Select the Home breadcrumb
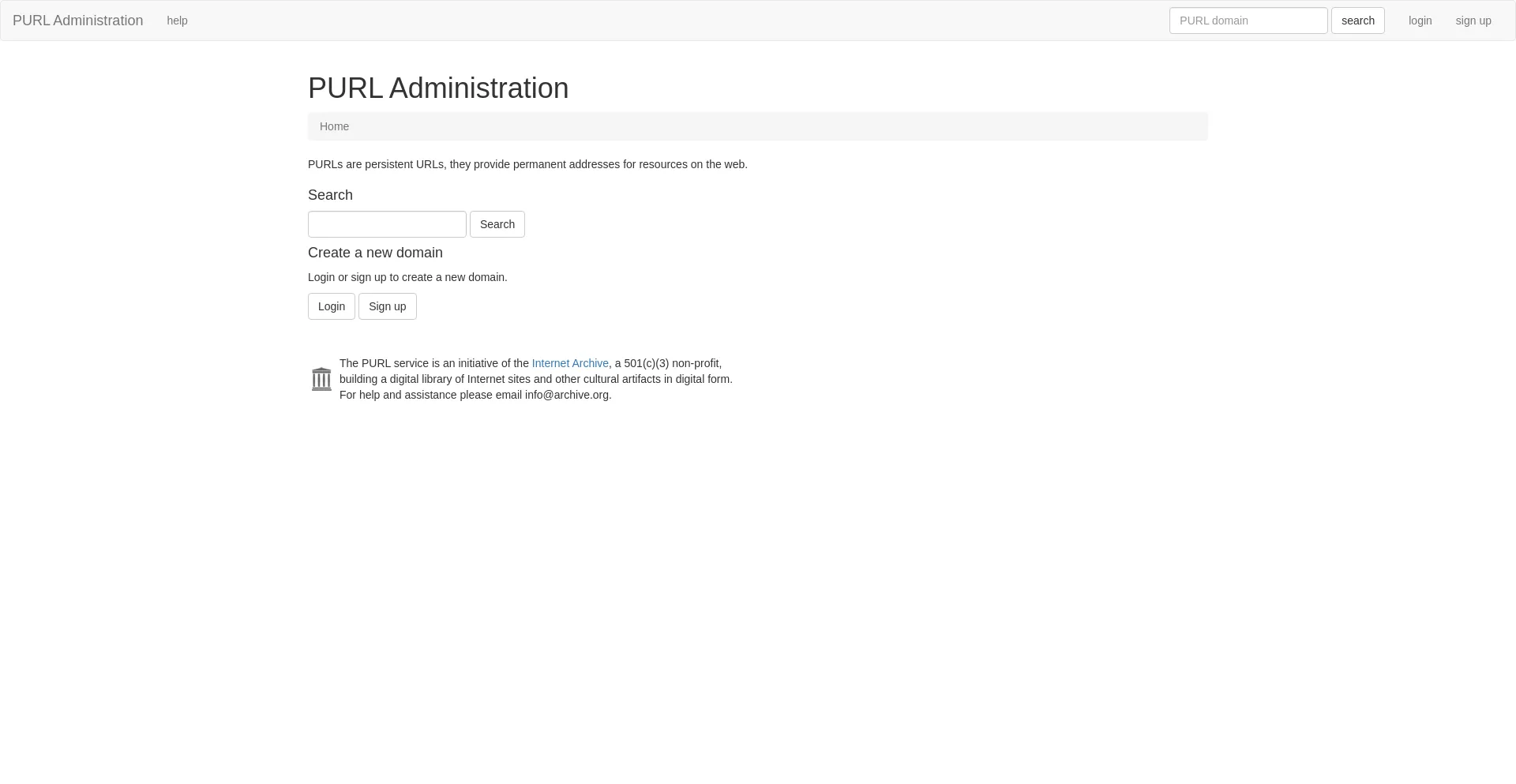1516x784 pixels. pos(334,126)
